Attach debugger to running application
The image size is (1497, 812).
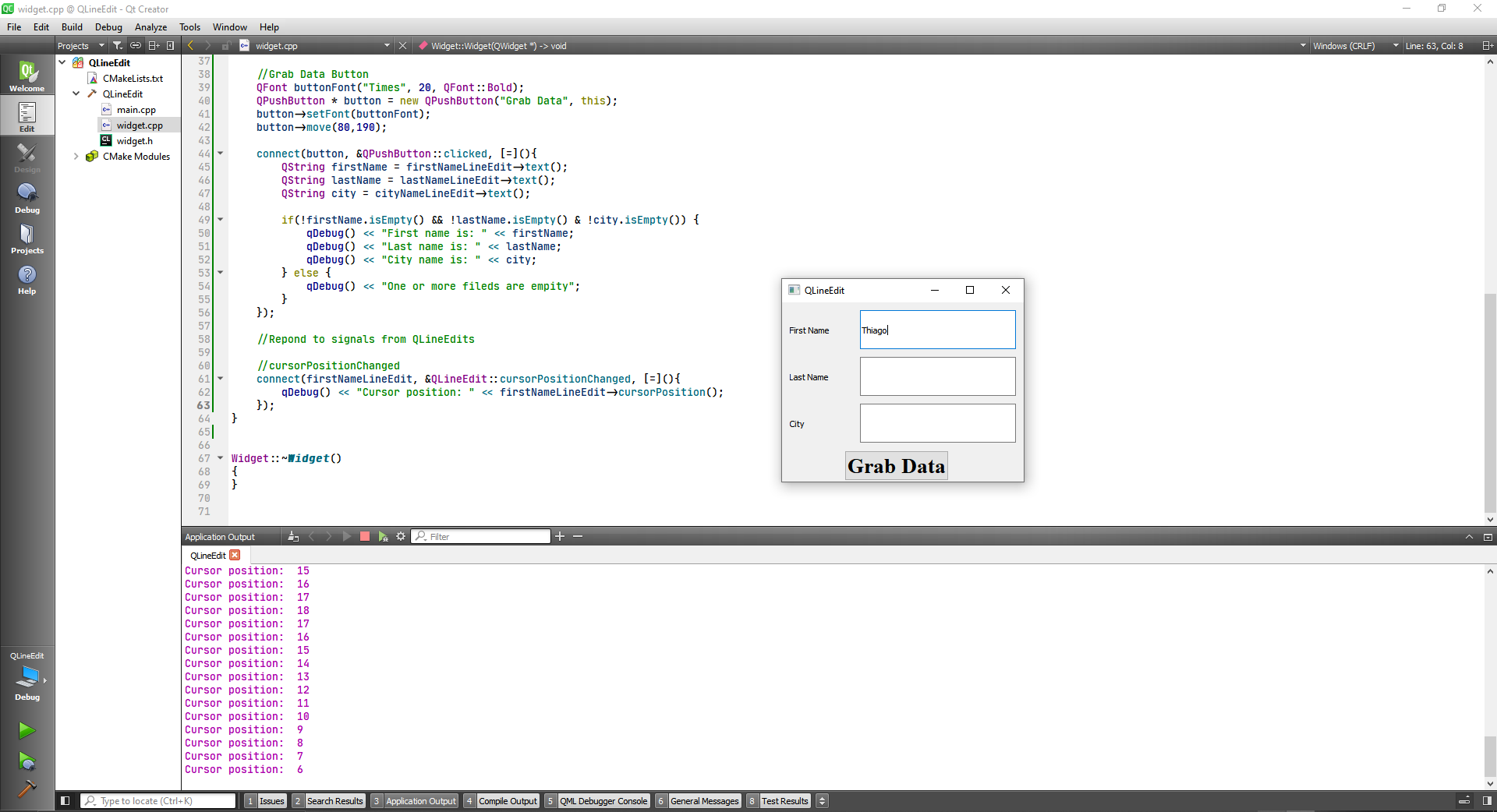tap(383, 536)
